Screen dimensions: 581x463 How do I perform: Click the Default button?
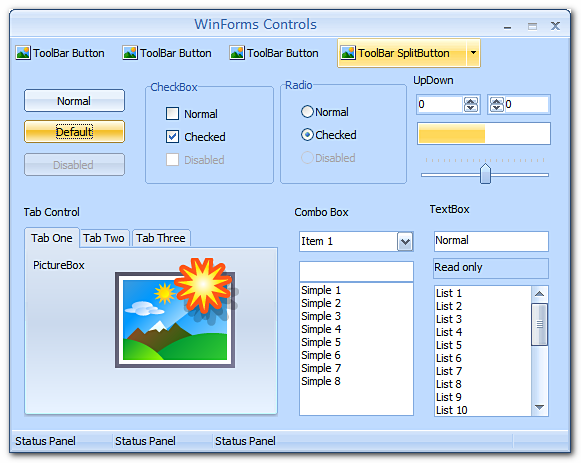74,132
